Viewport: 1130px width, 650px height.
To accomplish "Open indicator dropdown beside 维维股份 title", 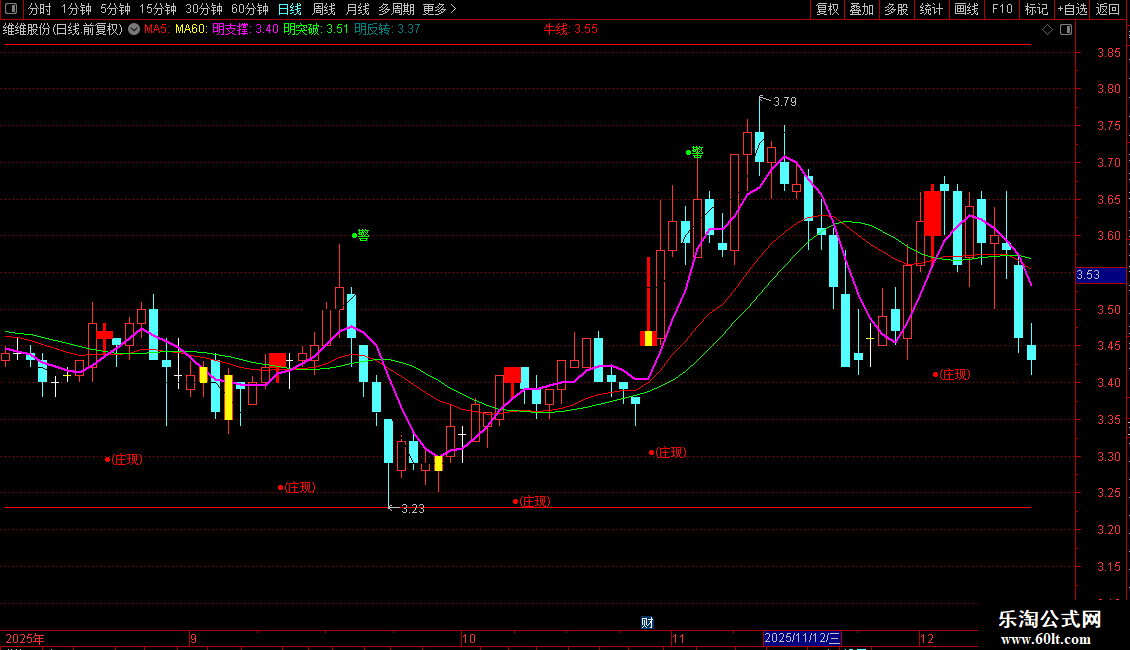I will 134,30.
